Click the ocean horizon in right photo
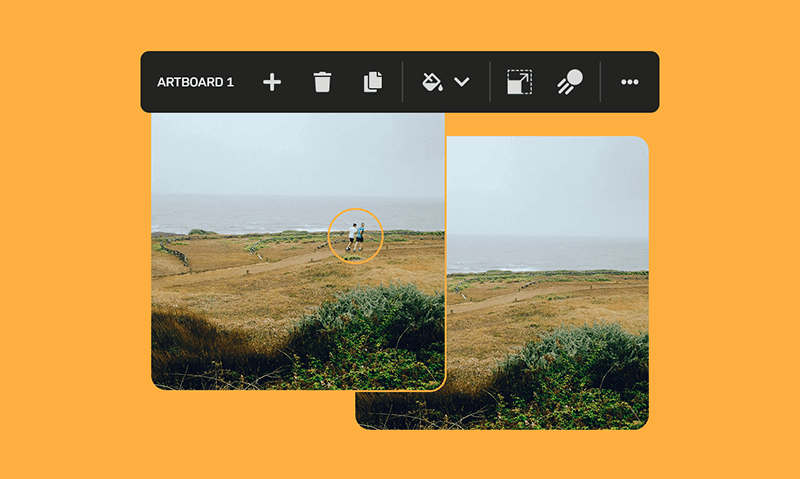Viewport: 800px width, 479px height. point(550,252)
